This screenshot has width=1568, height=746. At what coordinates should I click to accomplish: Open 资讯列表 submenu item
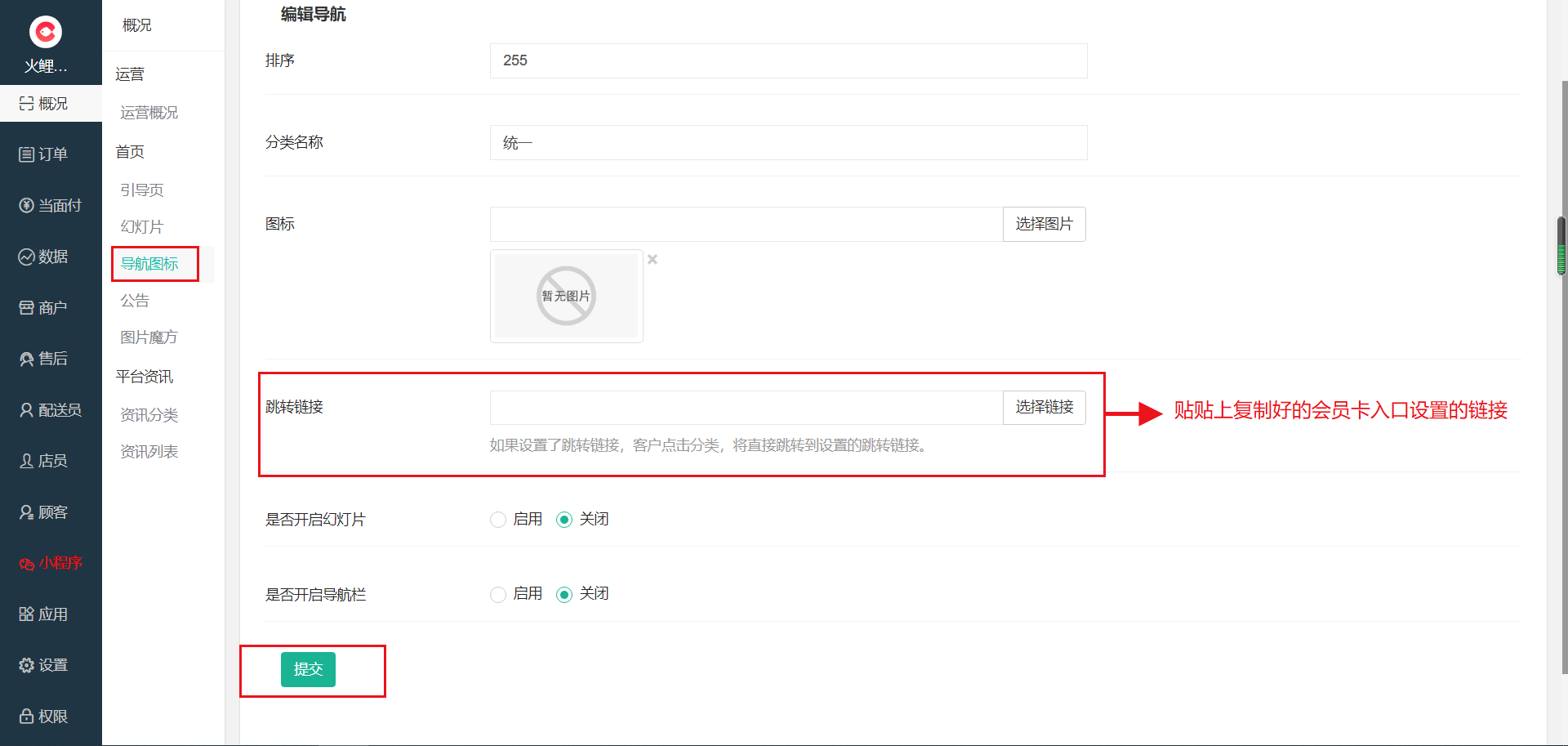pyautogui.click(x=149, y=452)
